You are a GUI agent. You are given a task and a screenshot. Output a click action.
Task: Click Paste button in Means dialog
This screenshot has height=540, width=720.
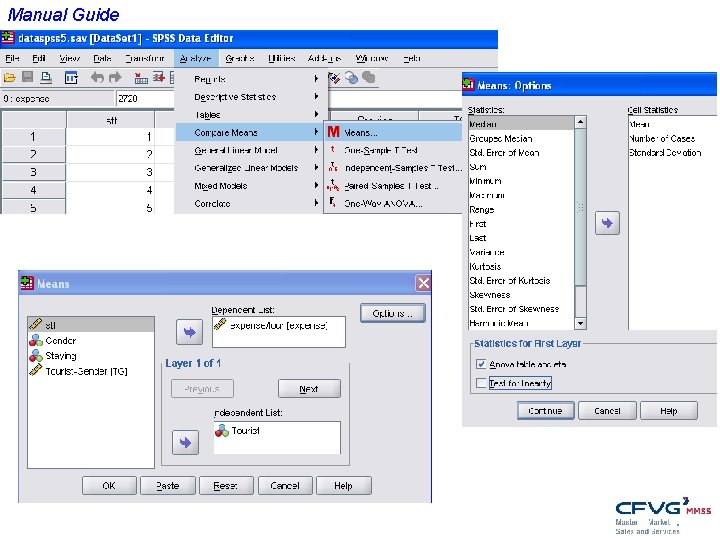pyautogui.click(x=168, y=485)
